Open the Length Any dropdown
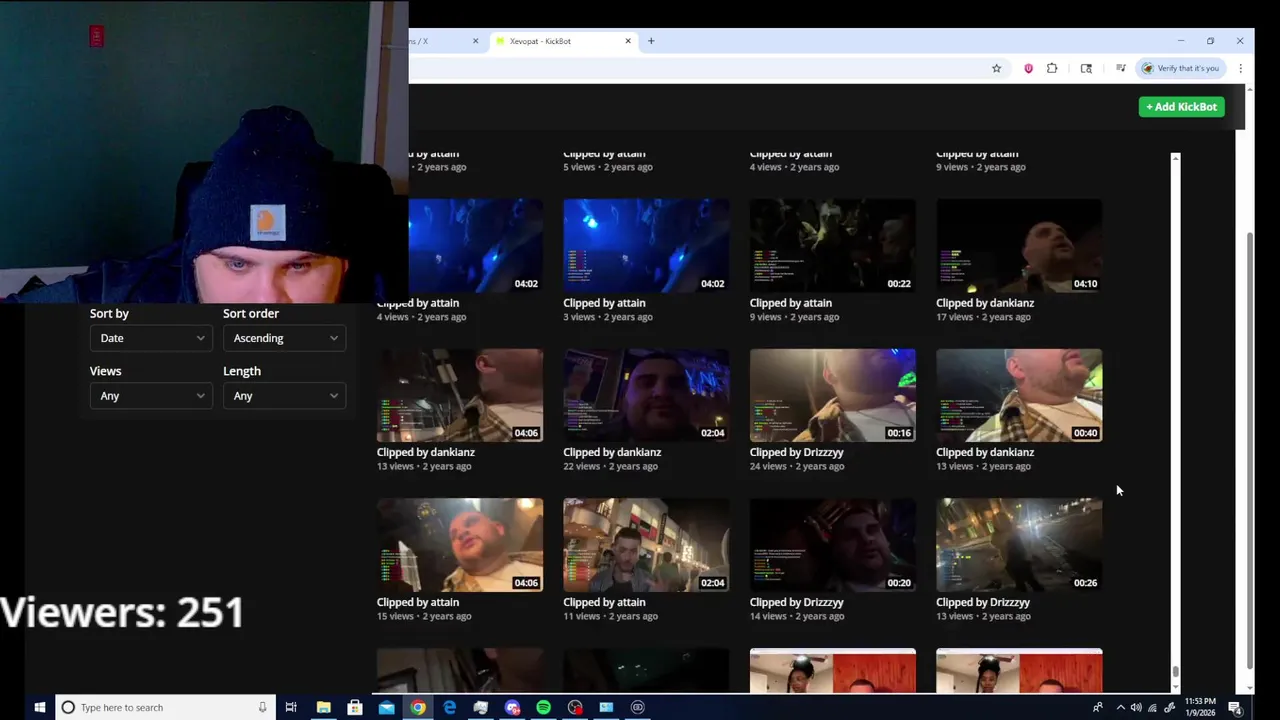Viewport: 1280px width, 720px height. [x=284, y=396]
